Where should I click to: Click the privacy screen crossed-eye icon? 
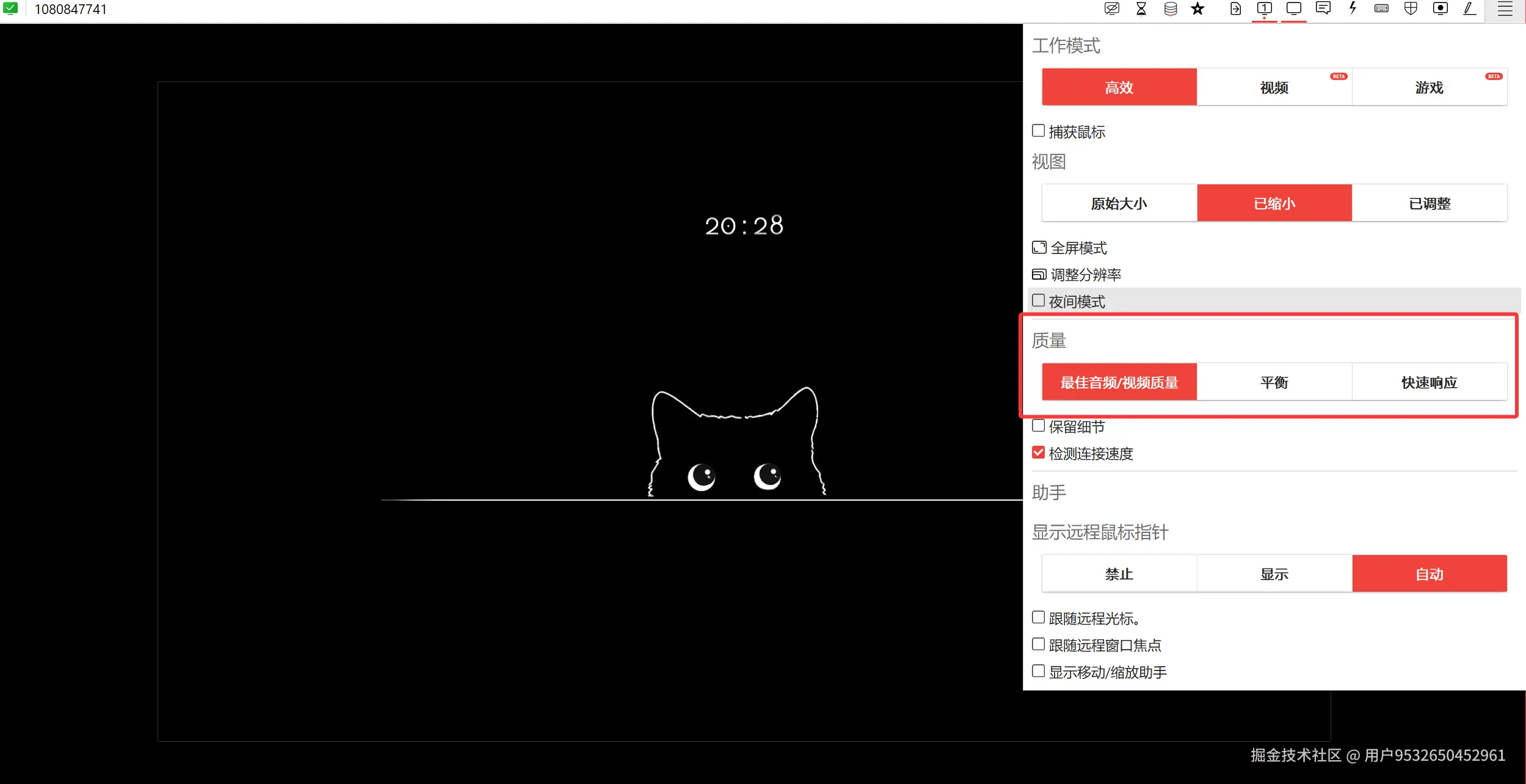coord(1111,9)
